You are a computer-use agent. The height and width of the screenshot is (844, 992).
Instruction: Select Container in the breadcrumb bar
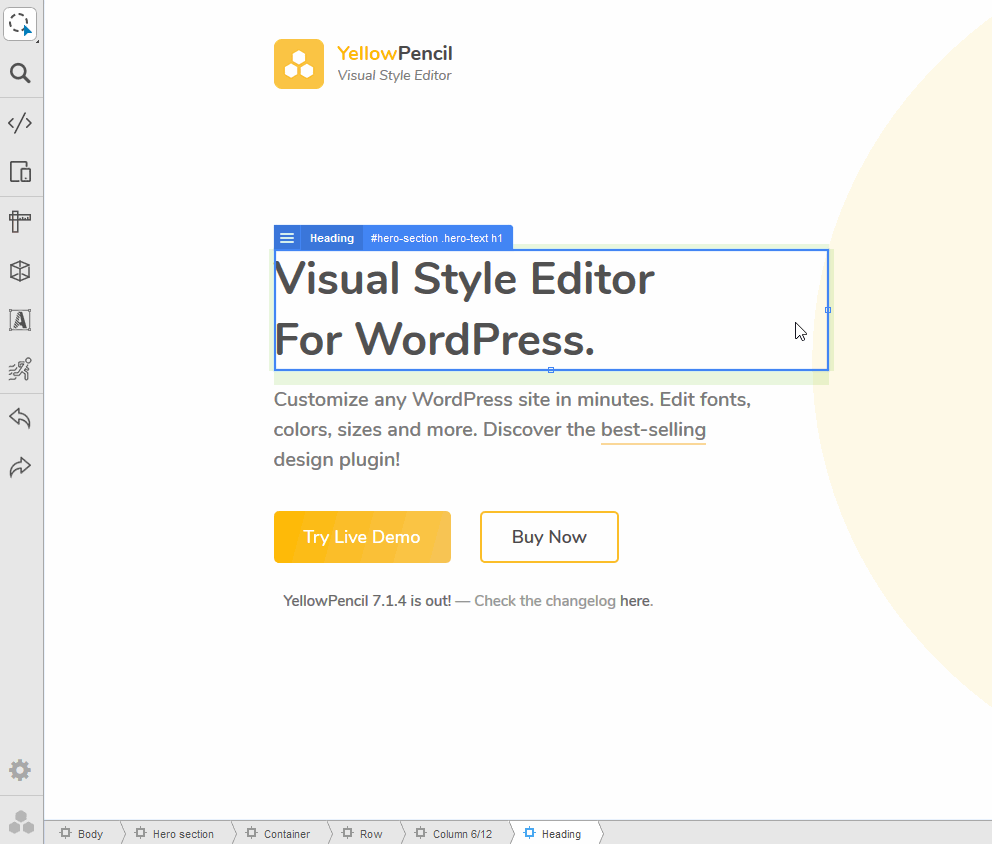(279, 834)
